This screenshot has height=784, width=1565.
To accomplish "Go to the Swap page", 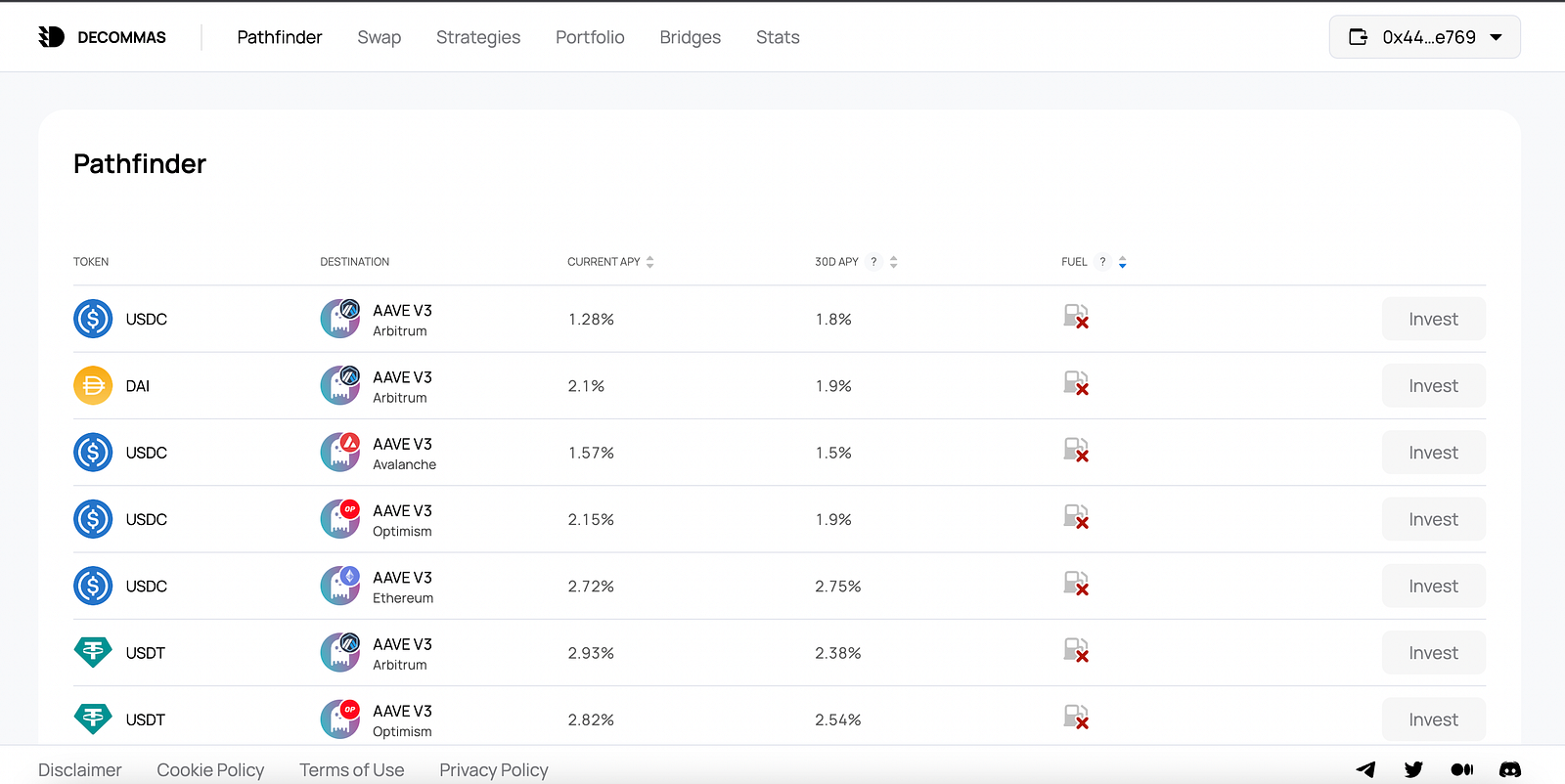I will pyautogui.click(x=379, y=37).
